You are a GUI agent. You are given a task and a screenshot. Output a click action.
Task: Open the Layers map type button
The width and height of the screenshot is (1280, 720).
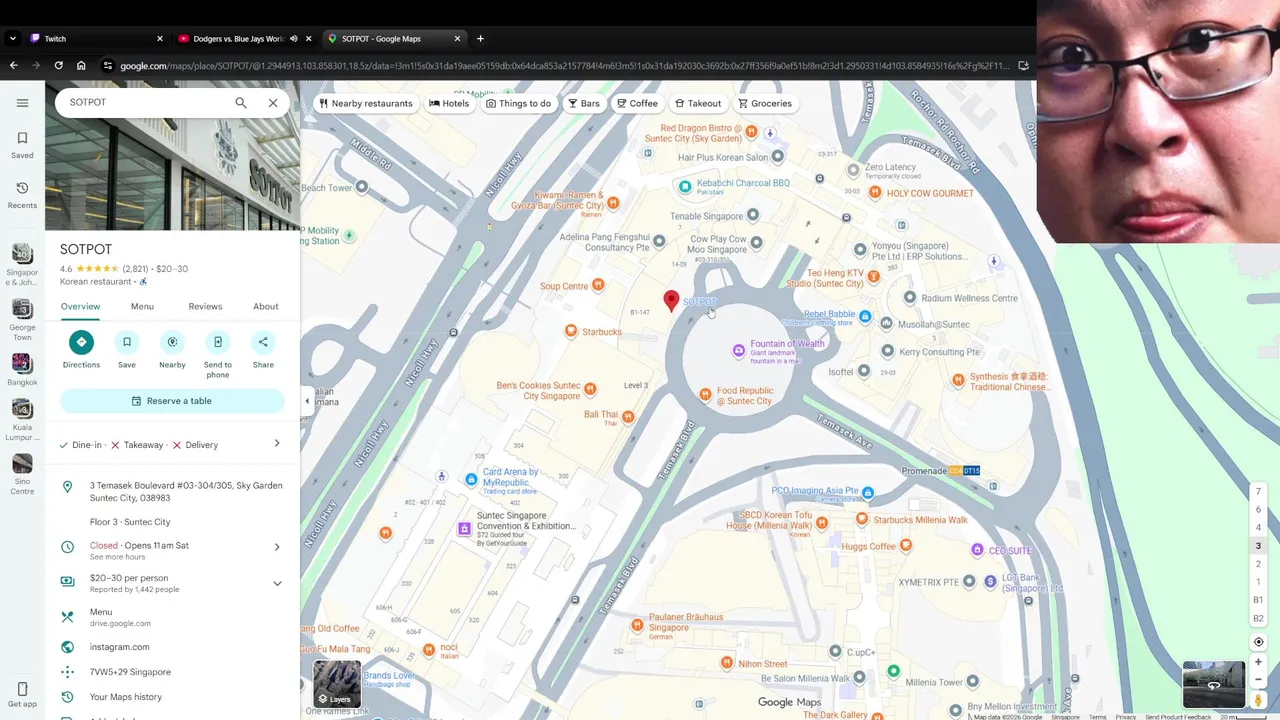point(337,684)
